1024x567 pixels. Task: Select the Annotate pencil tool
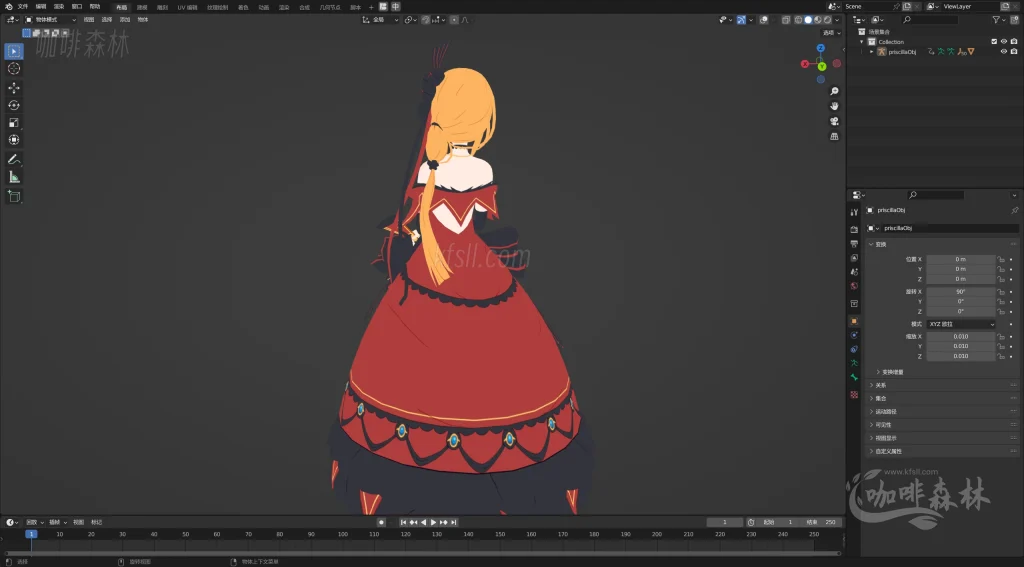pyautogui.click(x=14, y=159)
